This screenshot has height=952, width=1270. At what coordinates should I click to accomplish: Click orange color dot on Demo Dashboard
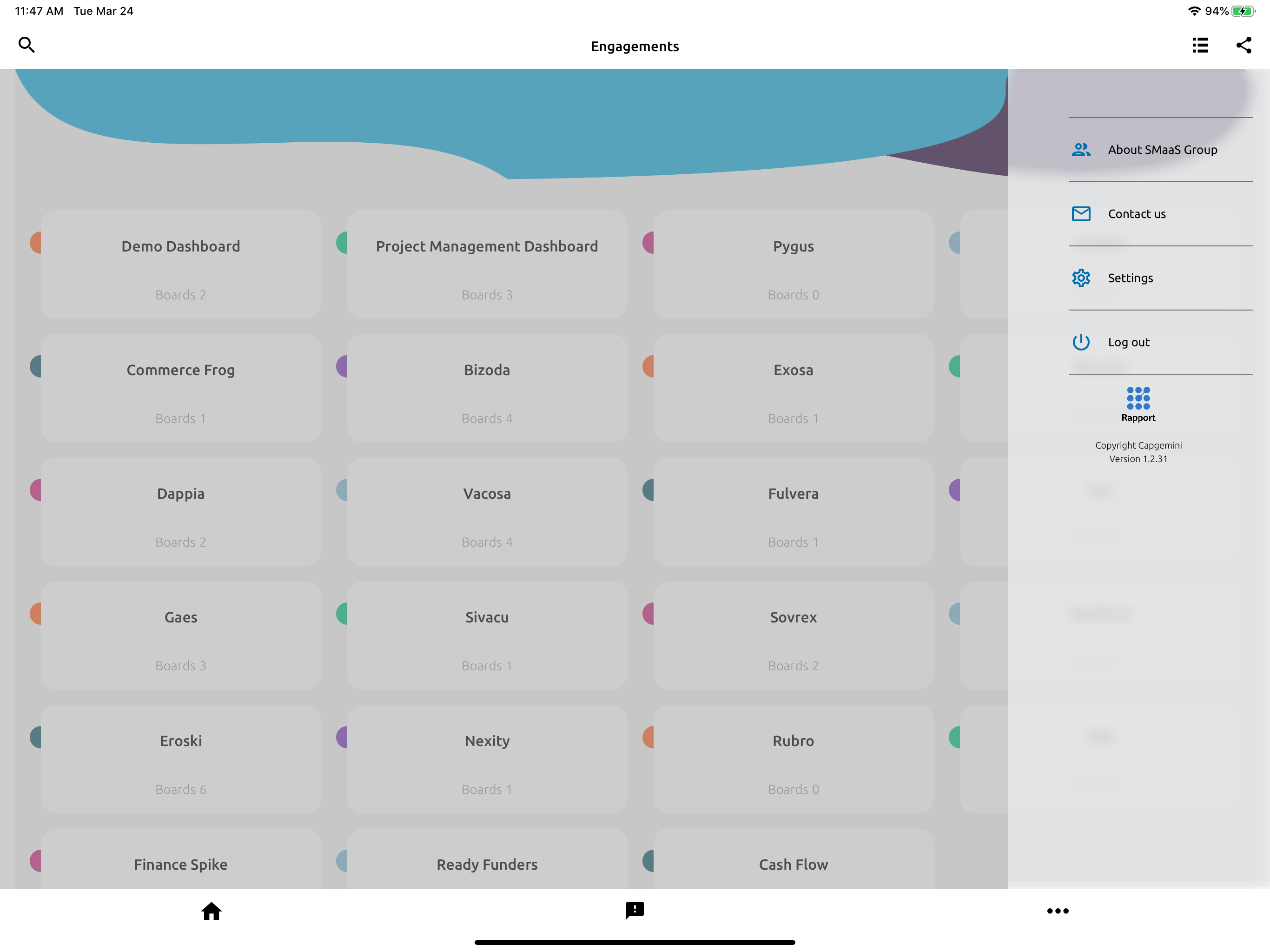coord(36,243)
